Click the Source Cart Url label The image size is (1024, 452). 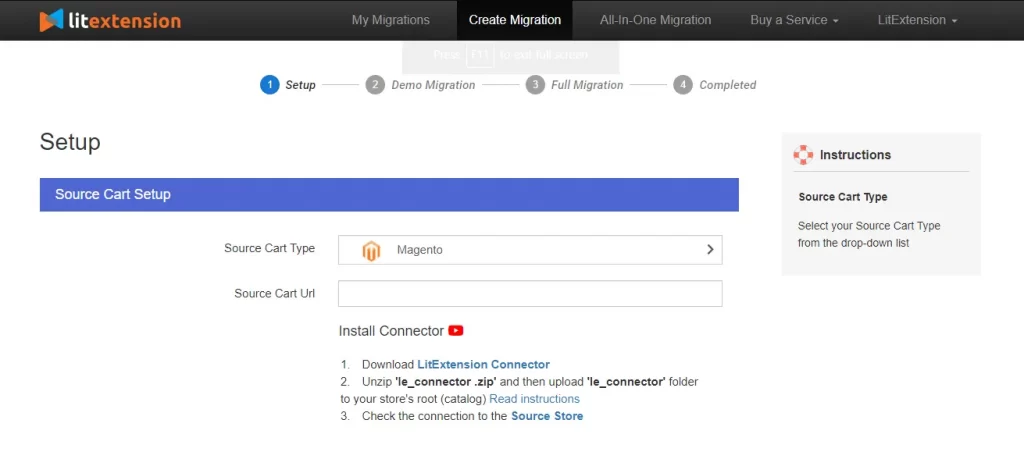coord(274,293)
